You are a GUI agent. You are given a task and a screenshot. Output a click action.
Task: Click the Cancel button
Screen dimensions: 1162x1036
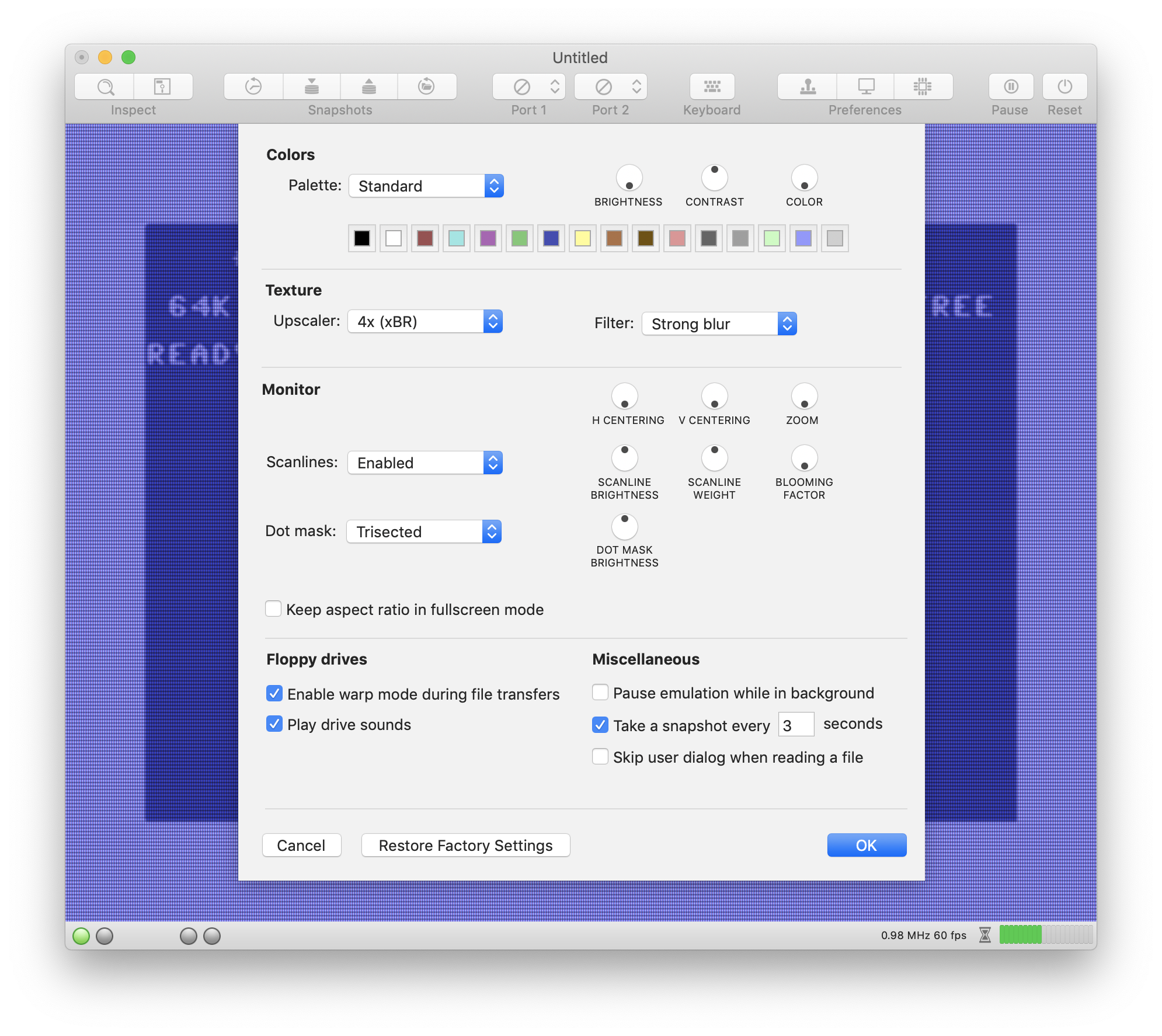301,845
